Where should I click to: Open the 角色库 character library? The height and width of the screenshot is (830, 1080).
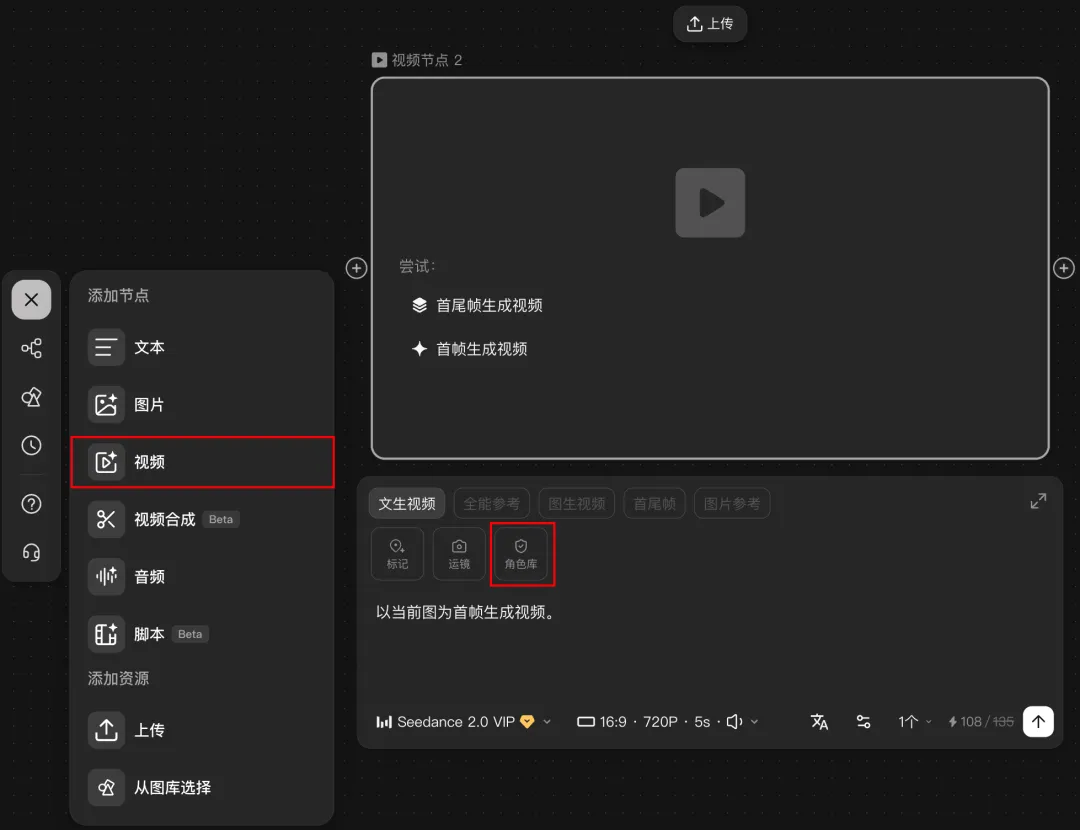(521, 554)
